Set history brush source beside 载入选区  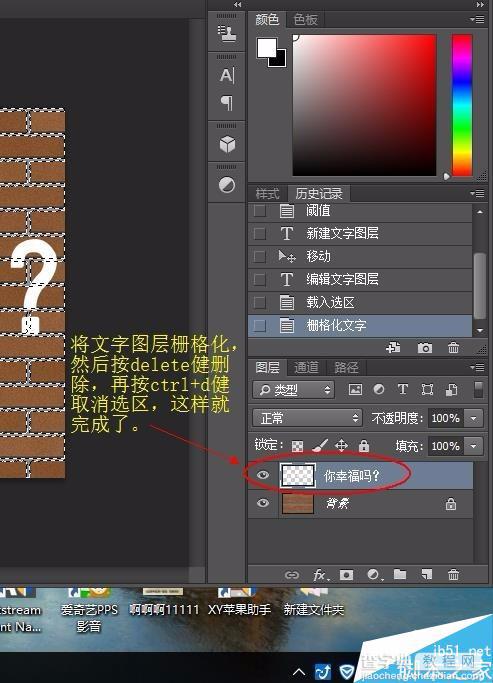(x=260, y=302)
